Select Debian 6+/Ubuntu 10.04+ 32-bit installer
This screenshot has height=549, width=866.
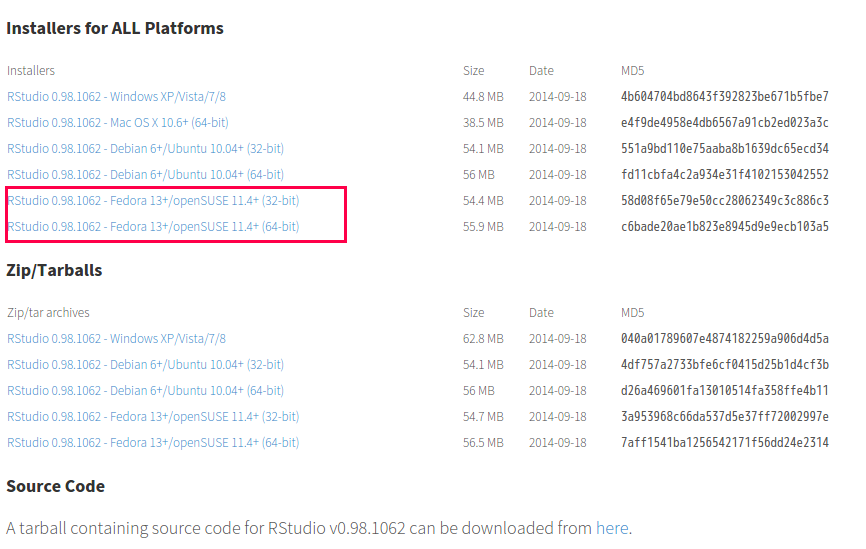pos(145,149)
